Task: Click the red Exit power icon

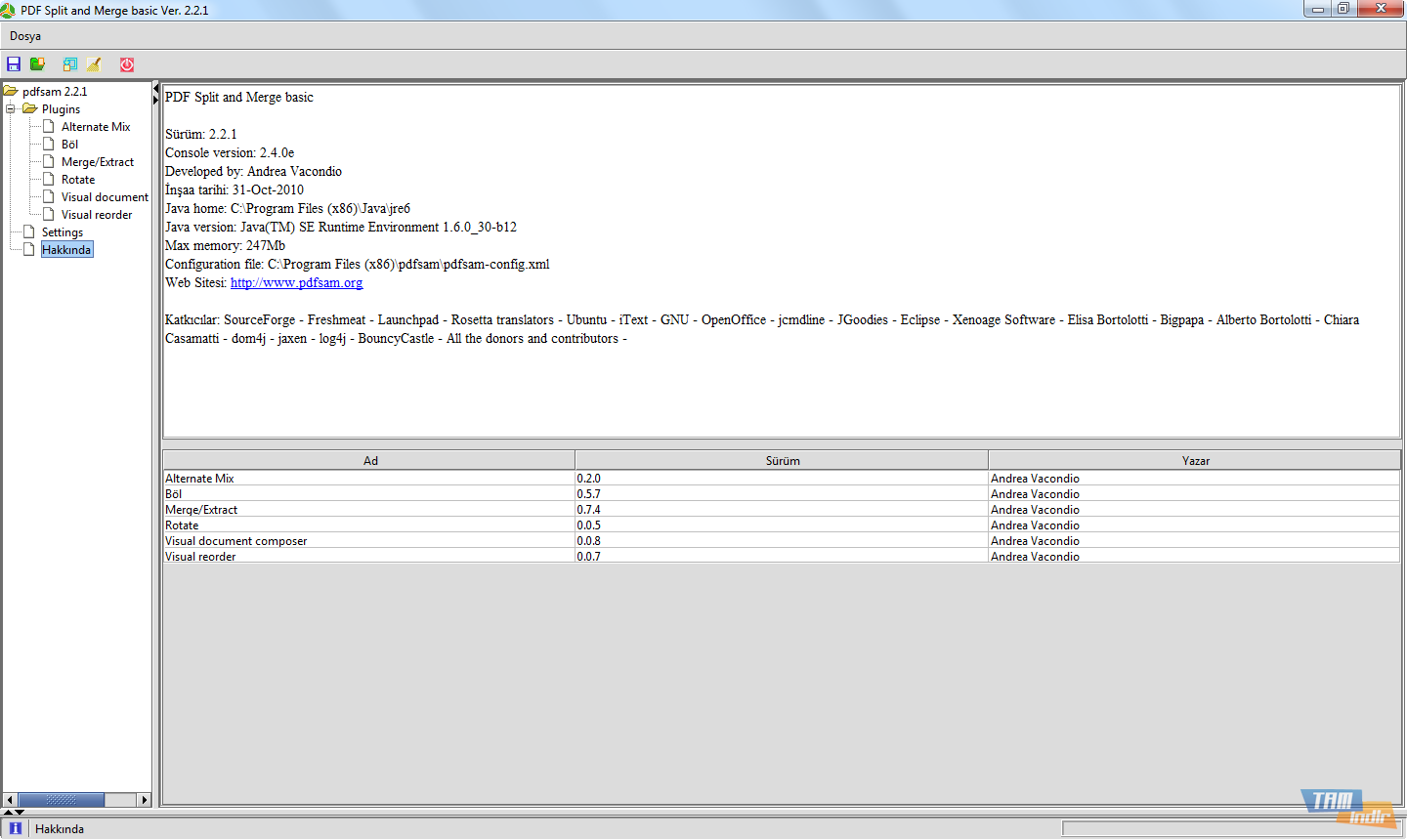Action: pyautogui.click(x=127, y=64)
